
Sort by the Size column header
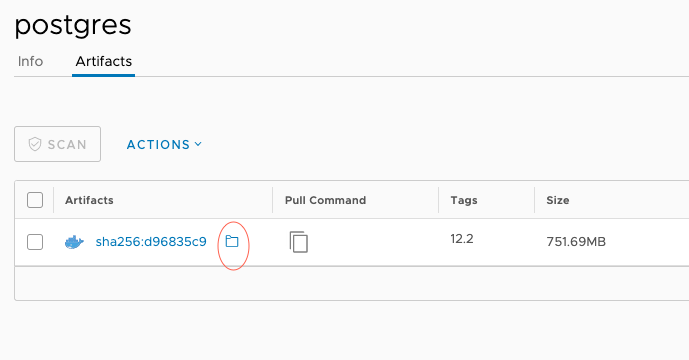point(558,200)
